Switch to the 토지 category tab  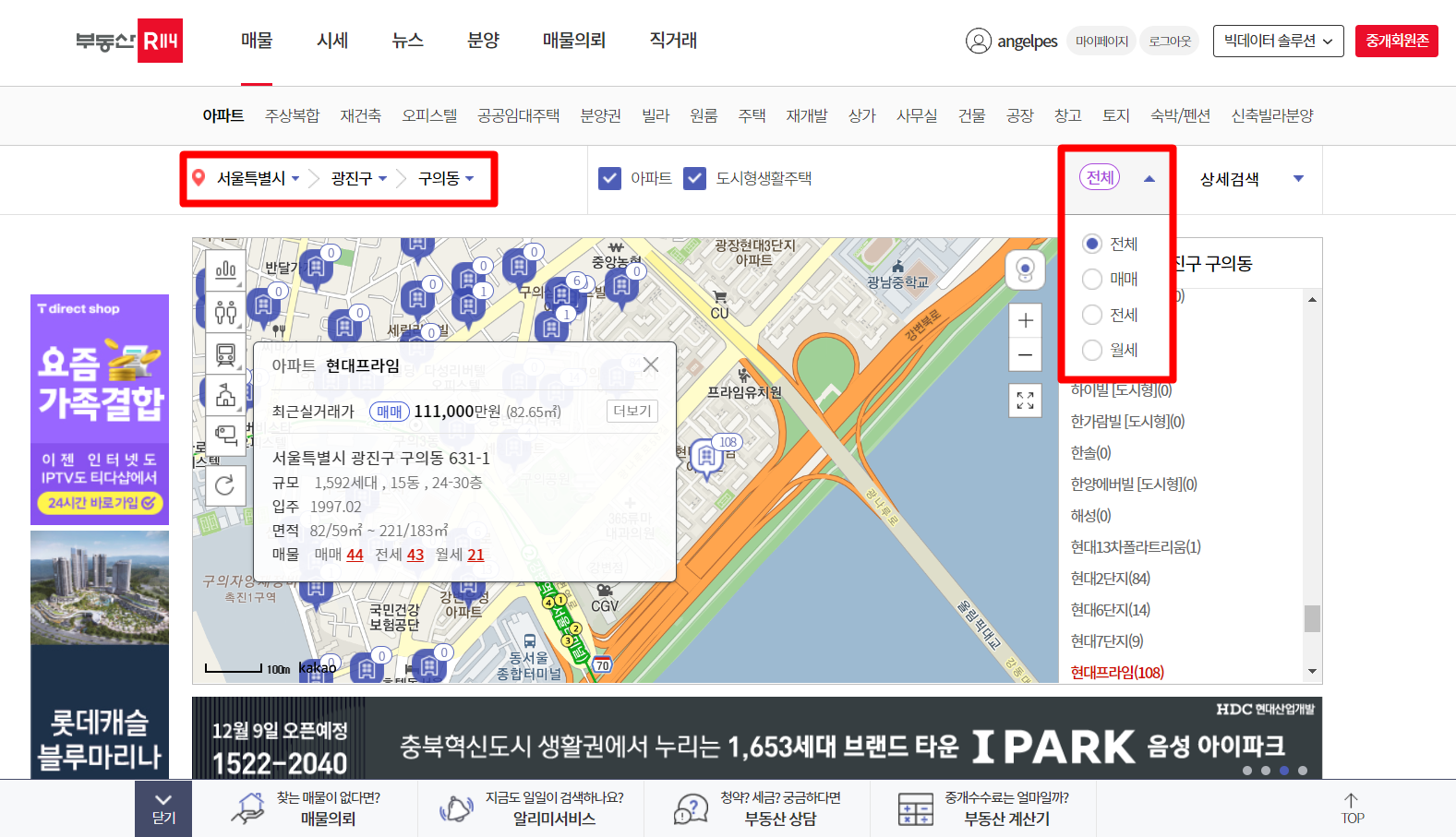[1115, 115]
